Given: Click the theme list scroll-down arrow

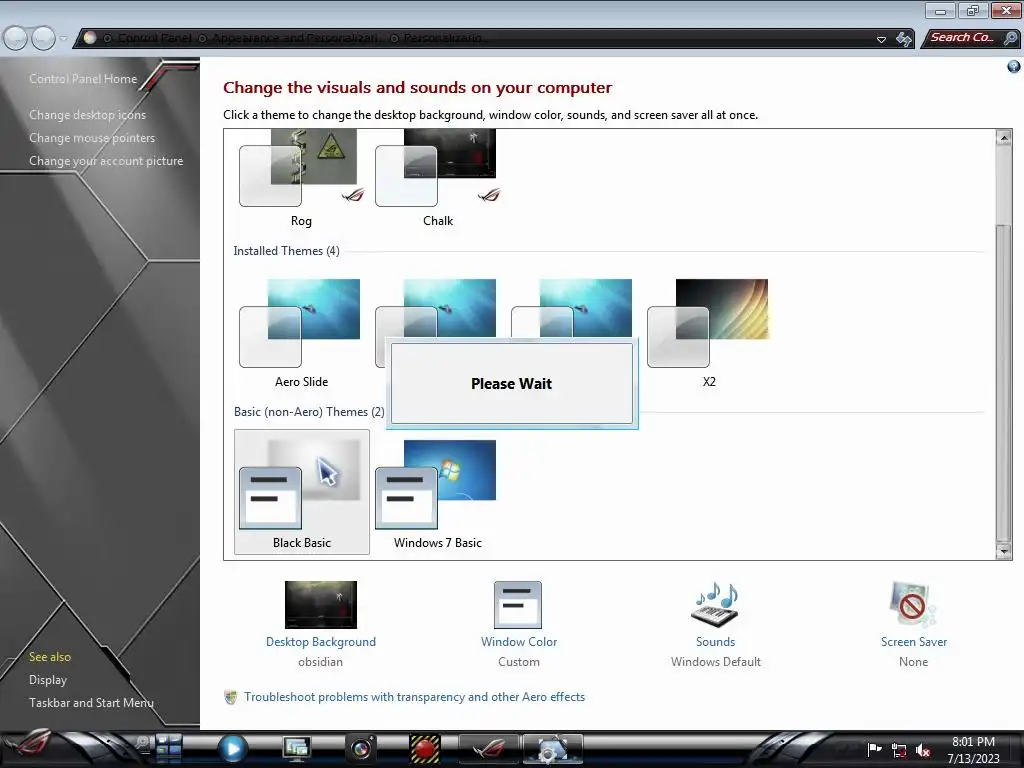Looking at the screenshot, I should pos(1004,551).
